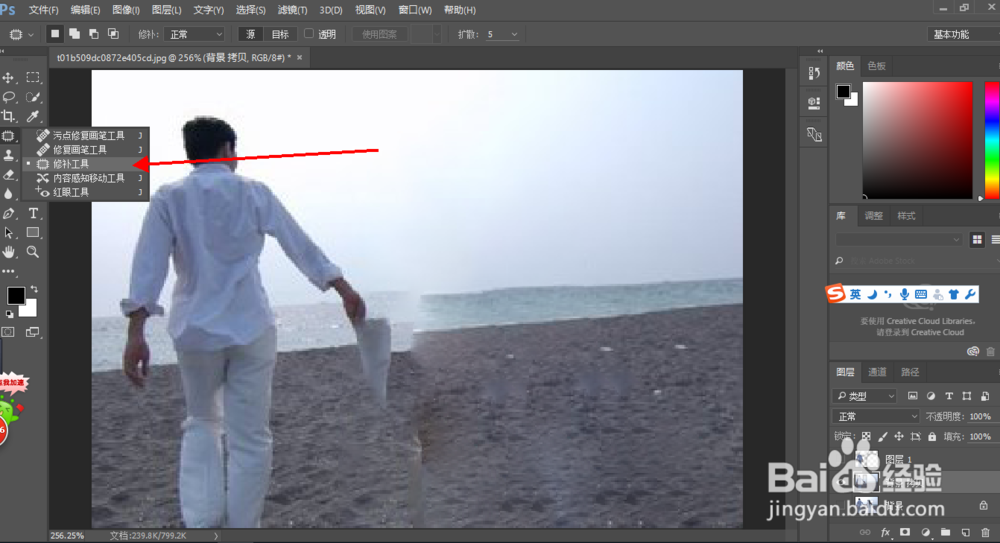Swap foreground and background colors arrow

34,290
